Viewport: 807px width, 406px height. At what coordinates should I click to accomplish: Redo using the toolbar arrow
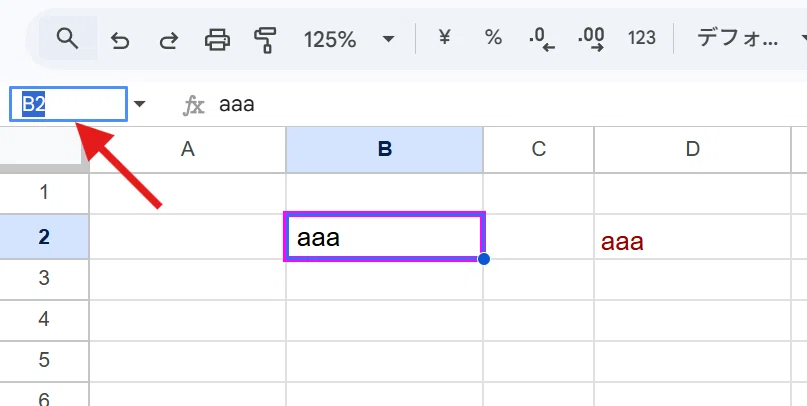click(168, 39)
